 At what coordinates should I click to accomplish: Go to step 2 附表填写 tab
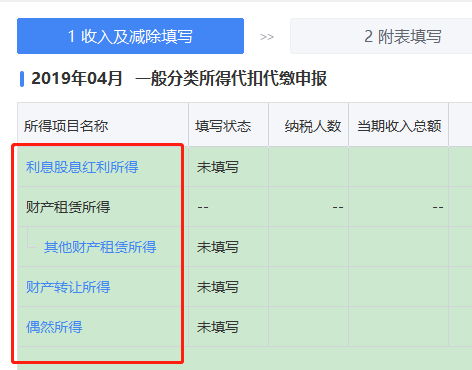pyautogui.click(x=381, y=36)
